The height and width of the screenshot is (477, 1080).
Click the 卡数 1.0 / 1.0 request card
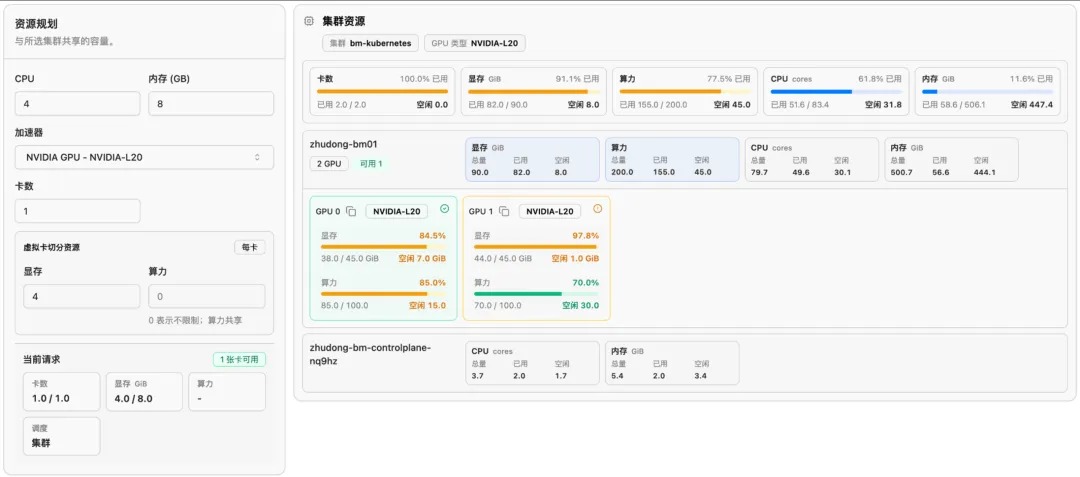(61, 392)
